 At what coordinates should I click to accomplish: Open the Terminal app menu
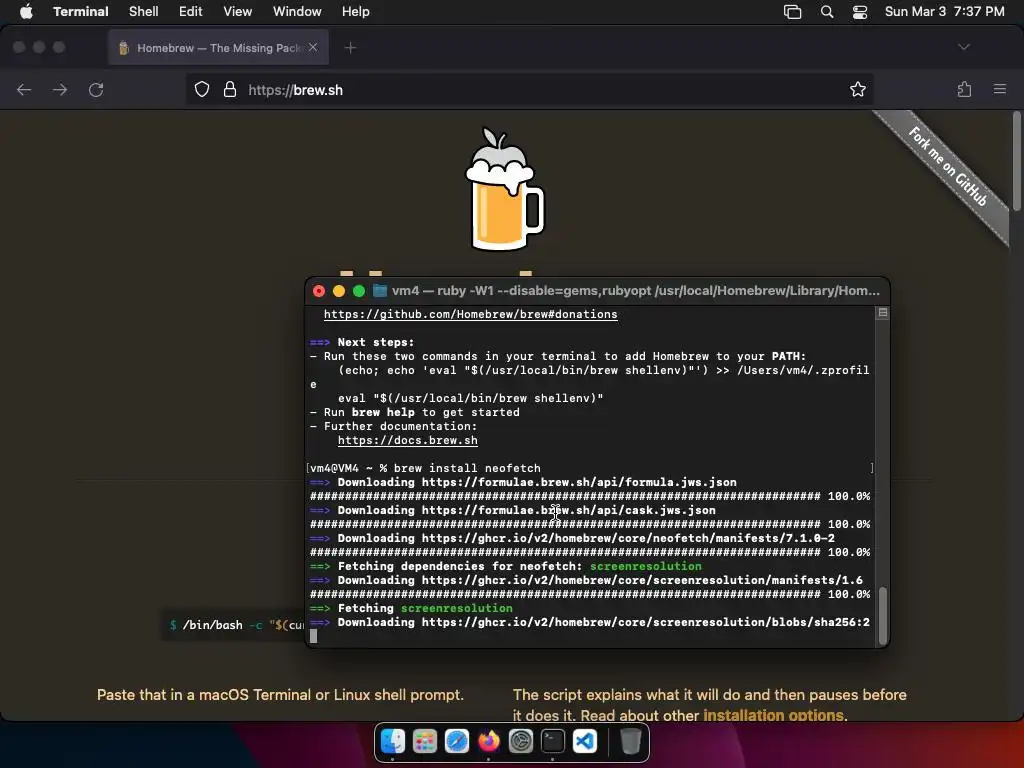click(80, 12)
